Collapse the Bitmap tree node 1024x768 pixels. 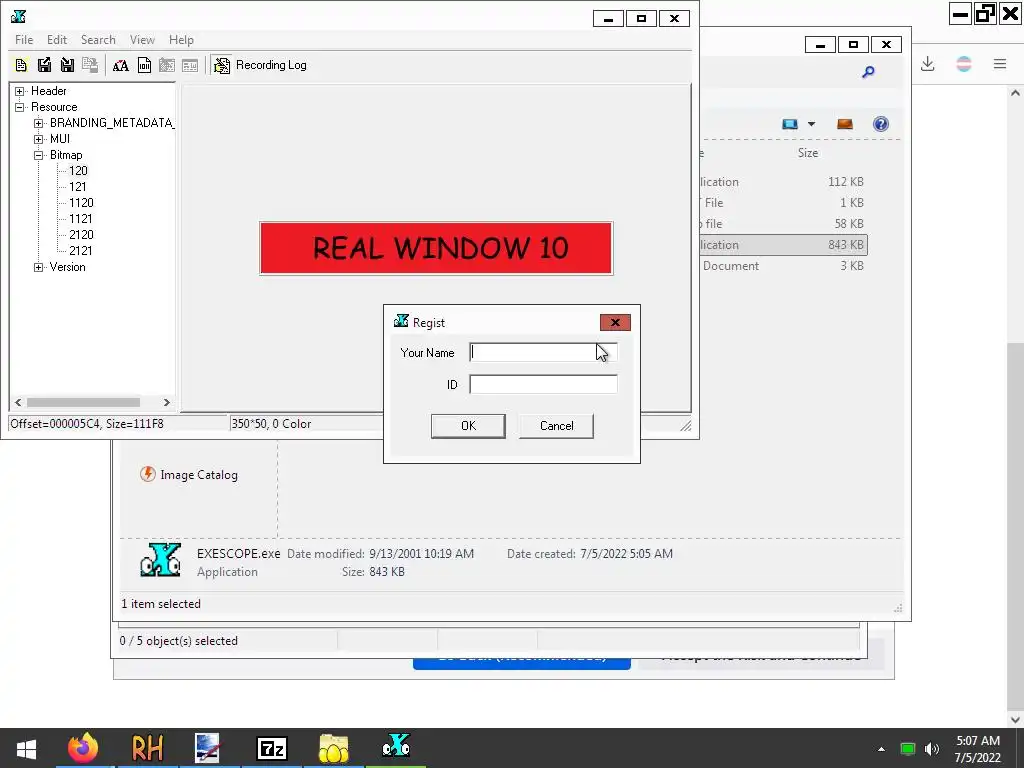pos(39,155)
